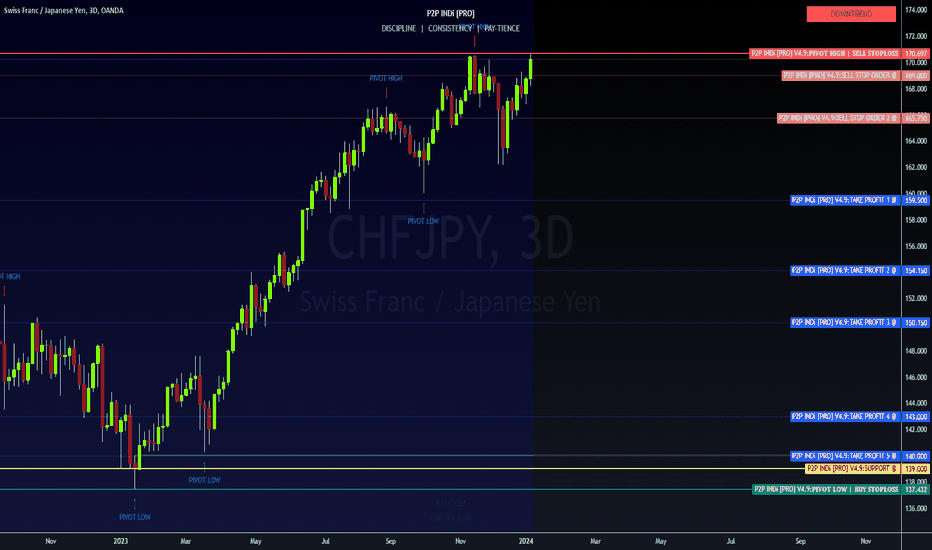The height and width of the screenshot is (550, 932).
Task: Click 158.000 on the price axis
Action: click(916, 220)
